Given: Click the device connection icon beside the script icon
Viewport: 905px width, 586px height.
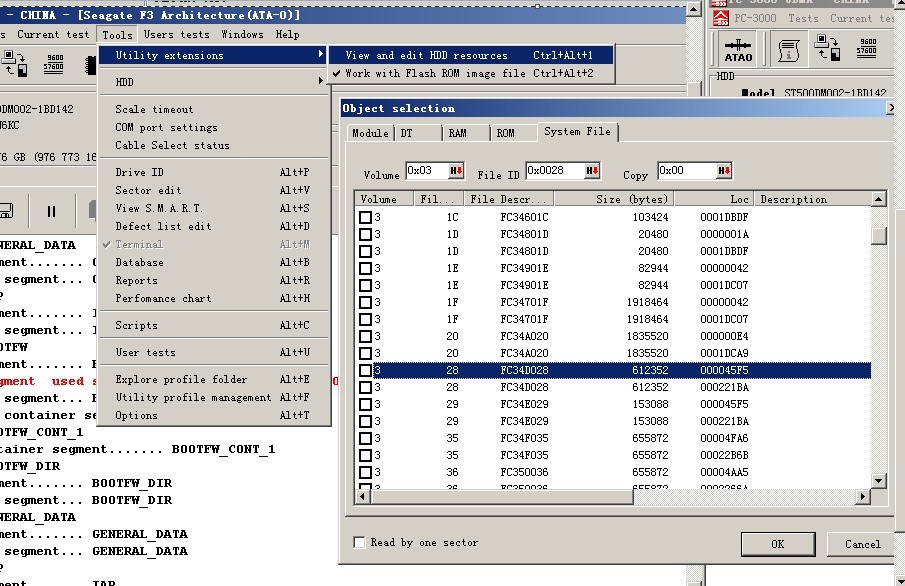Looking at the screenshot, I should (828, 47).
